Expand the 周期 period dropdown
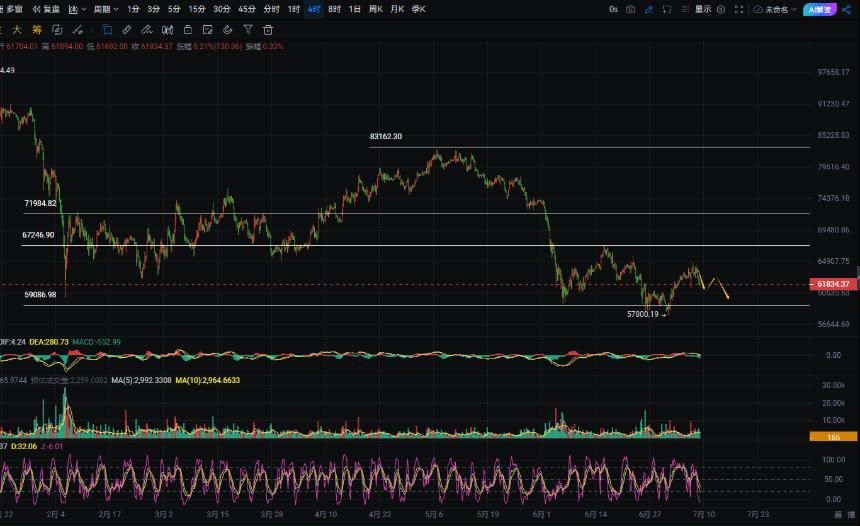This screenshot has width=860, height=526. (106, 9)
